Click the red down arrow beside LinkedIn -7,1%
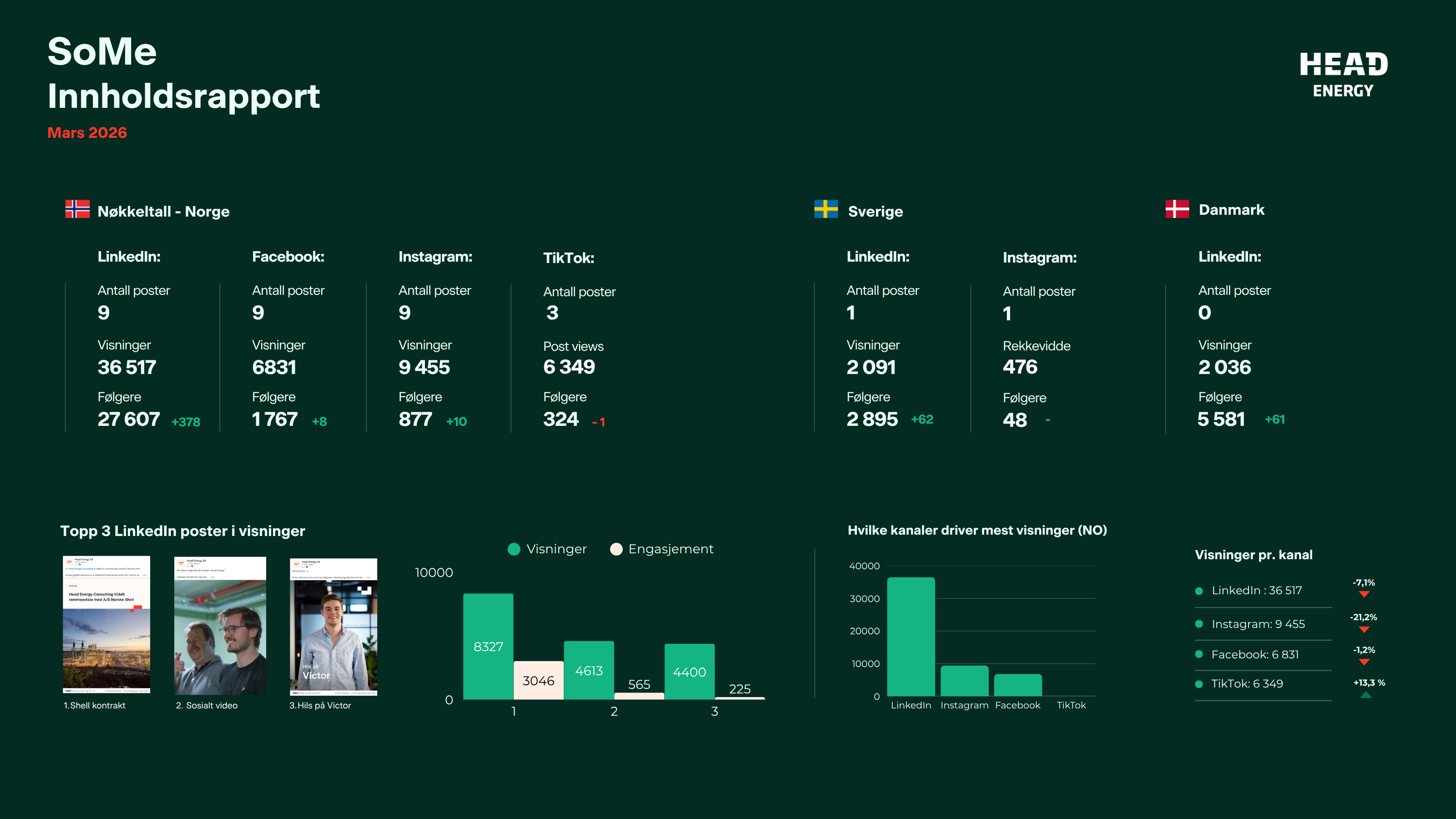The width and height of the screenshot is (1456, 819). tap(1364, 595)
